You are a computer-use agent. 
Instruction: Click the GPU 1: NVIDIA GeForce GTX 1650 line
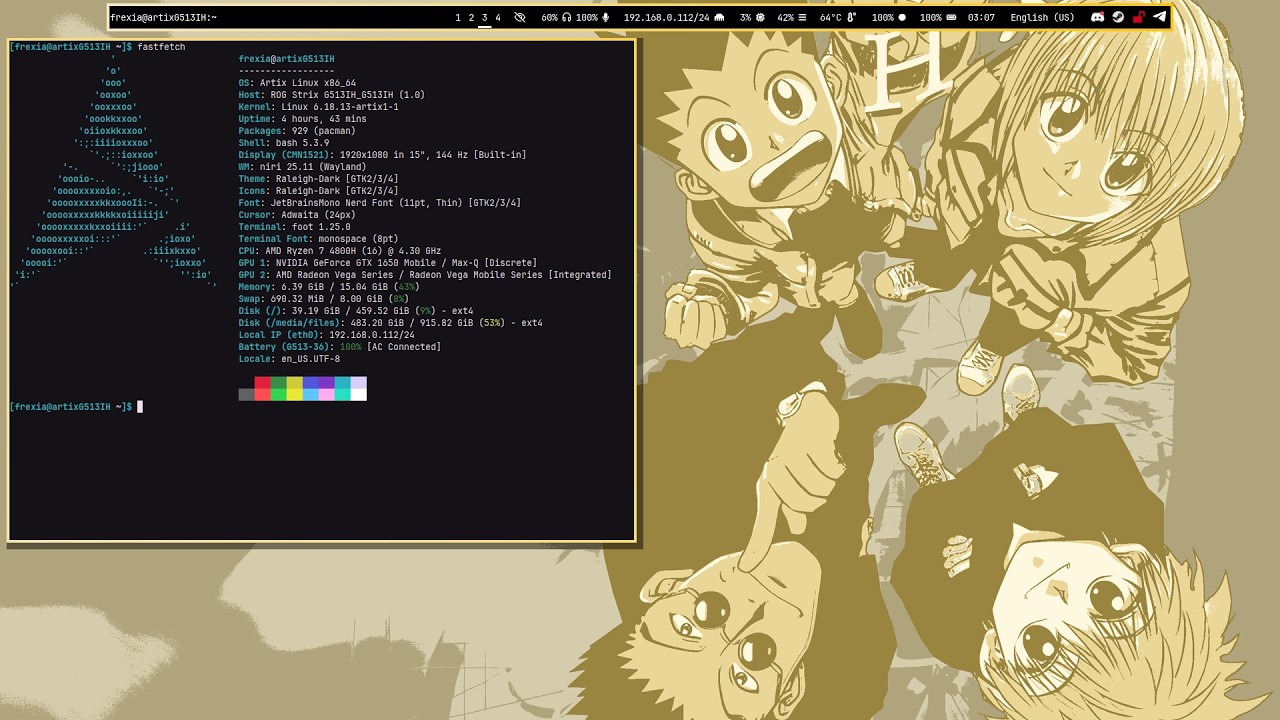(388, 263)
